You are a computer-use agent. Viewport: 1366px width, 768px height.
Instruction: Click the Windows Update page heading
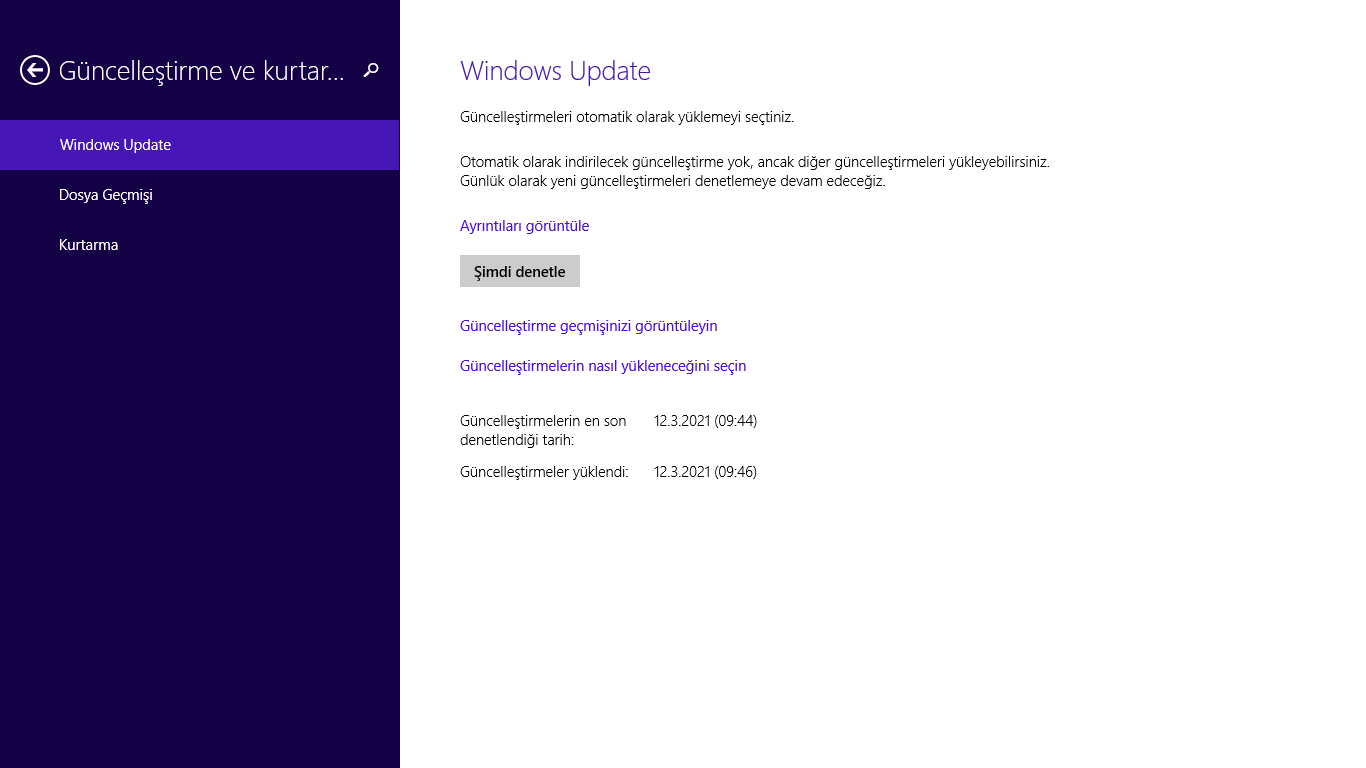pyautogui.click(x=555, y=71)
